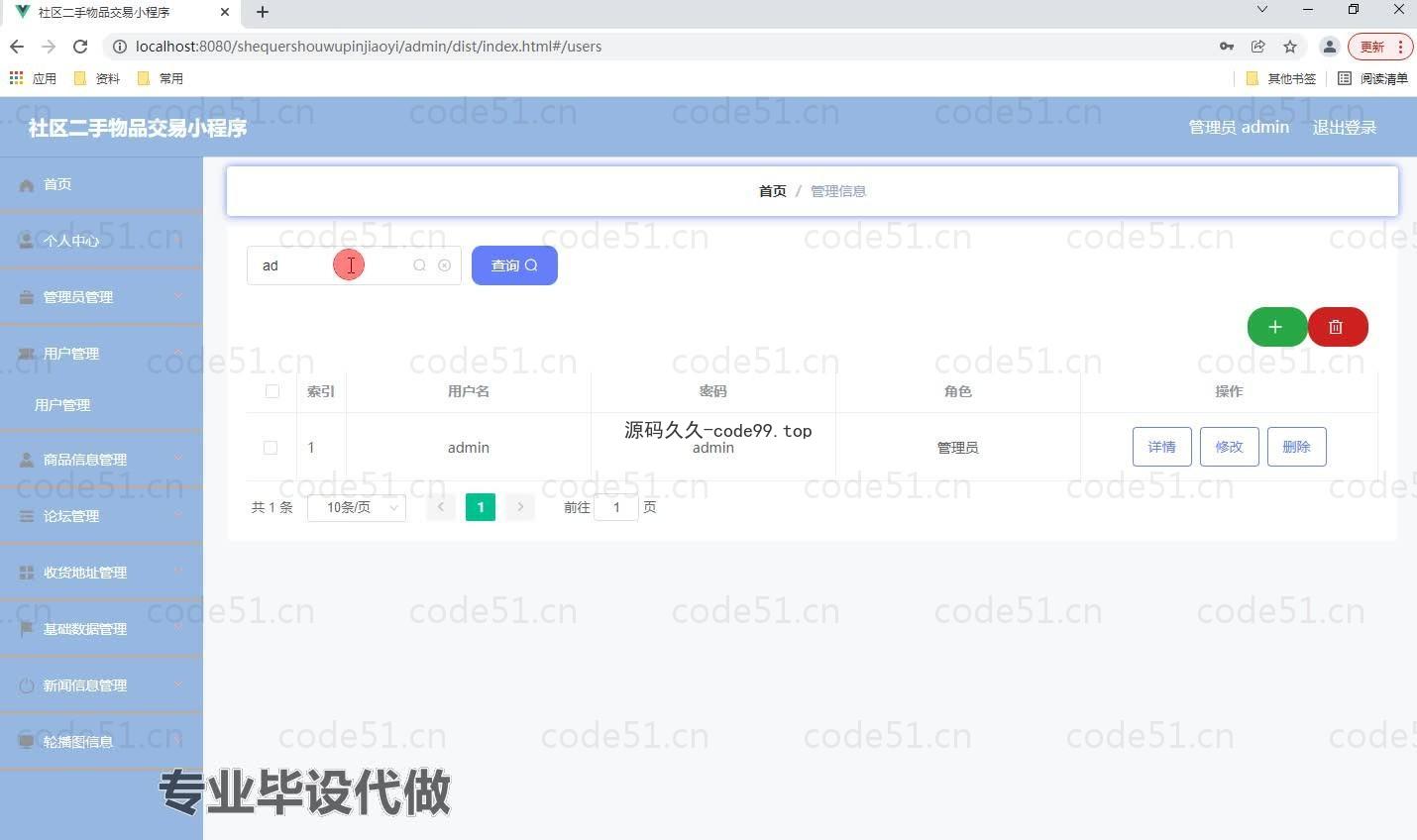Screen dimensions: 1417x840
Task: Open the 10条/页 page size dropdown
Action: click(357, 507)
